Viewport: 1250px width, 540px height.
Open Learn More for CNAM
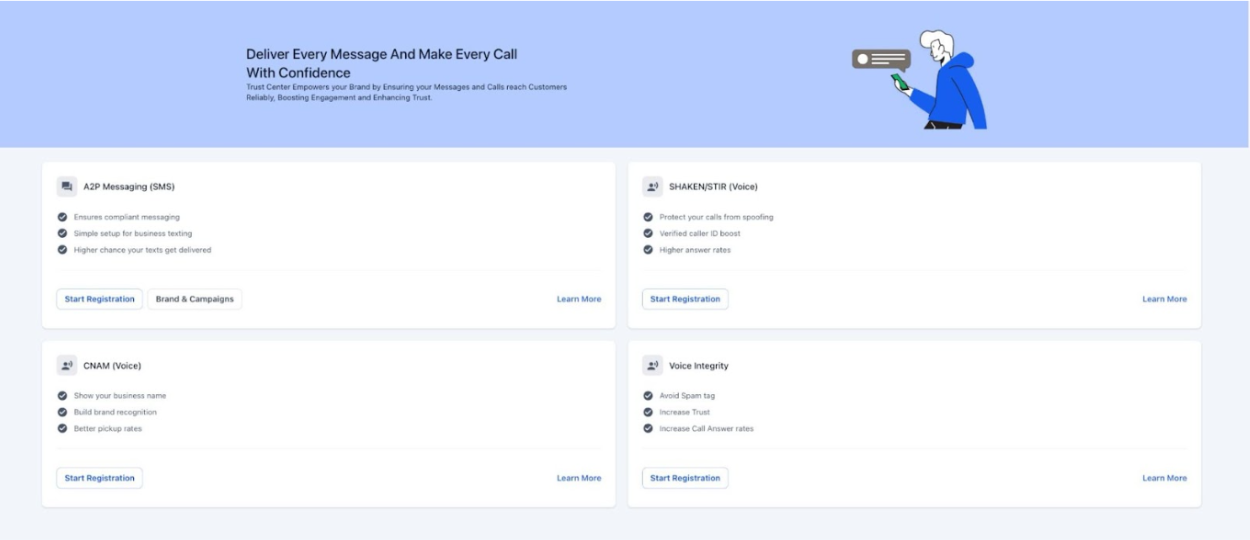coord(579,478)
